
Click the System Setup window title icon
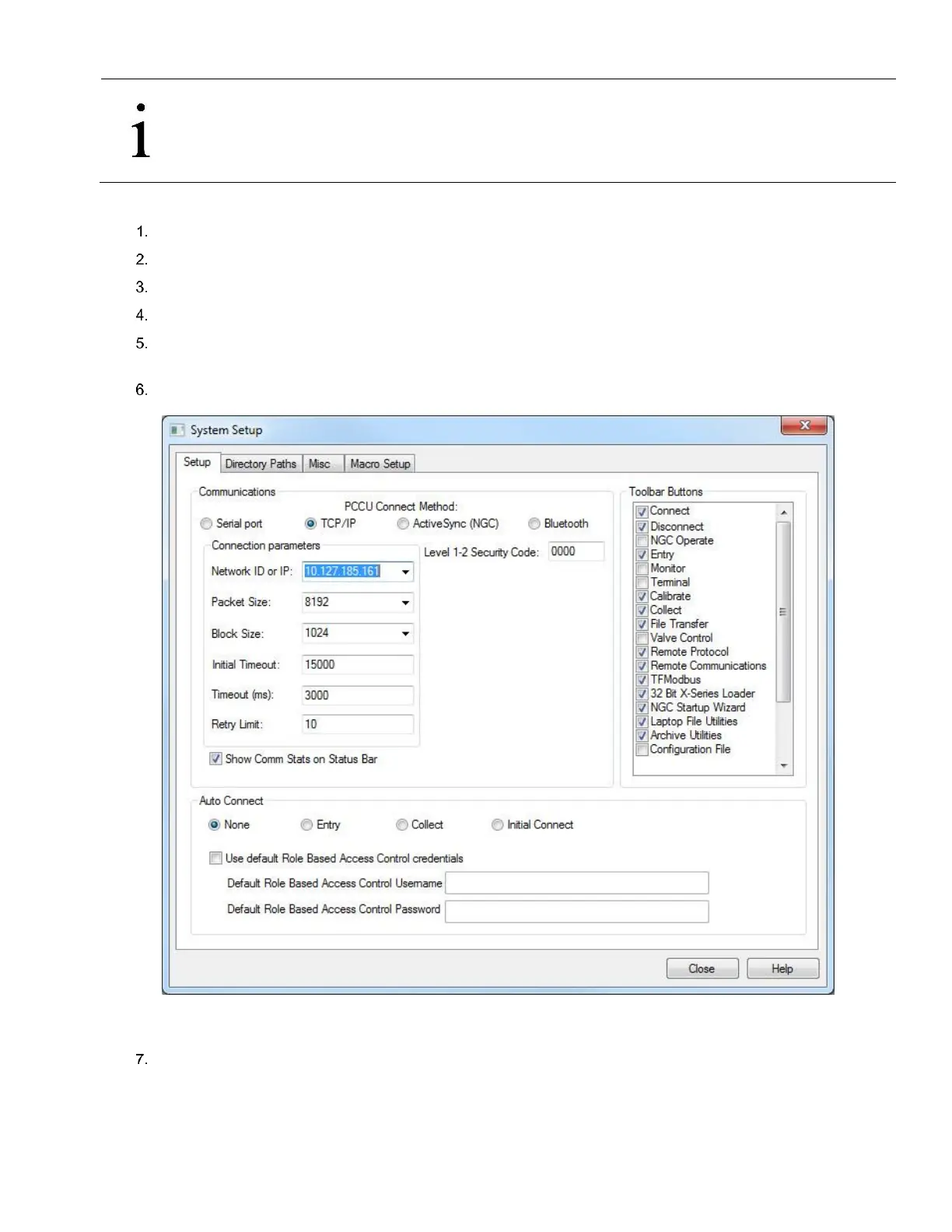[177, 430]
